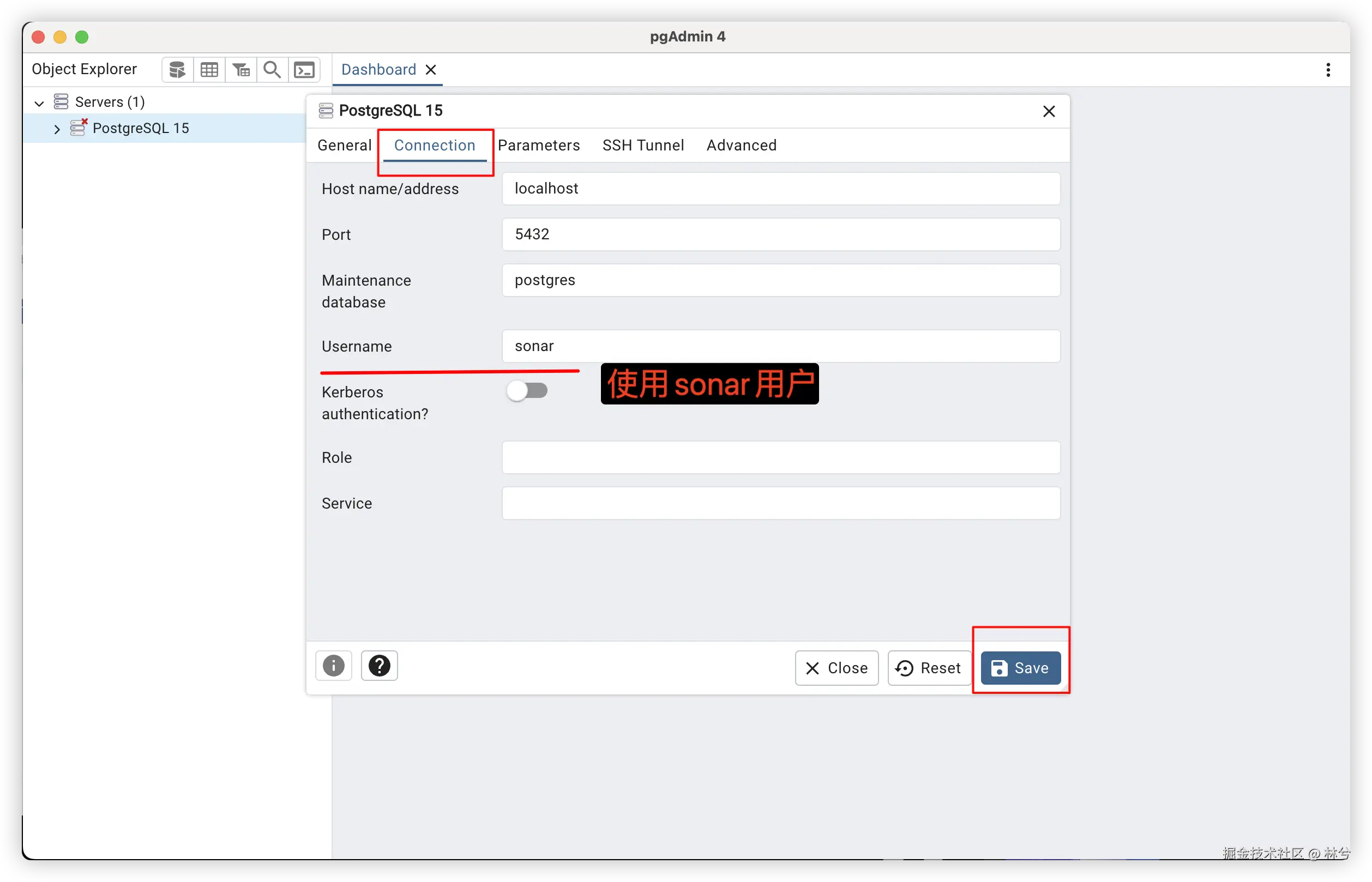
Task: Open the PSQL terminal tool icon
Action: point(304,70)
